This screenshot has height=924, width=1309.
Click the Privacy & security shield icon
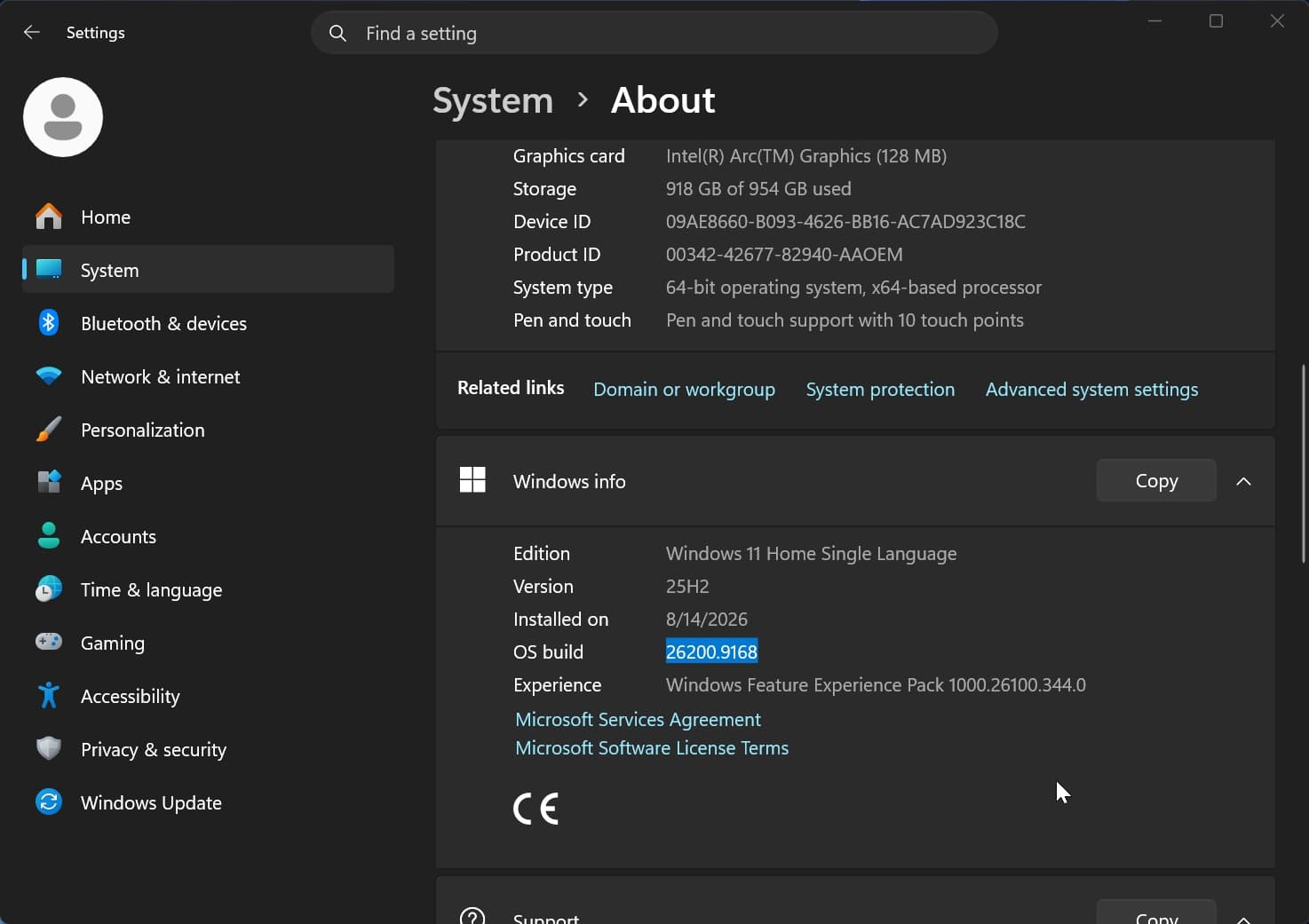[49, 749]
